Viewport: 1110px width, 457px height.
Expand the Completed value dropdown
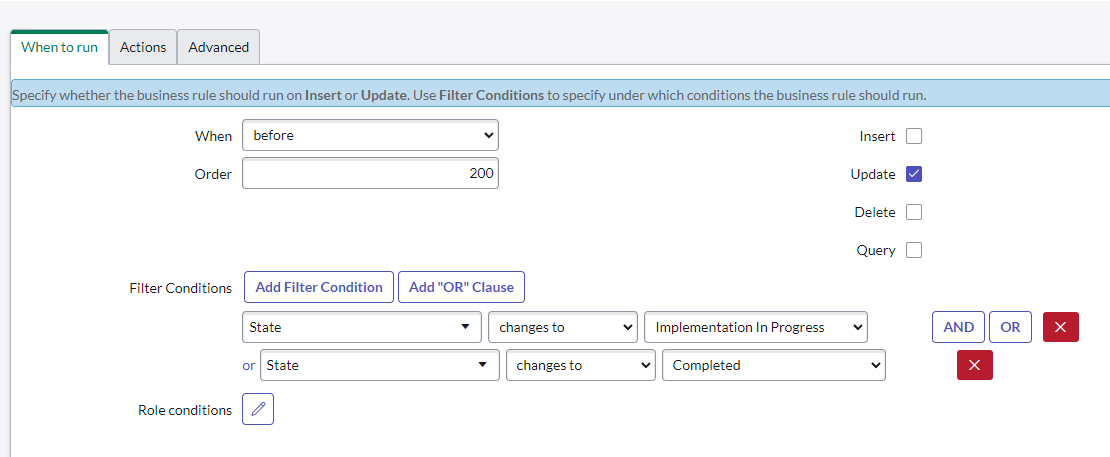pyautogui.click(x=774, y=365)
